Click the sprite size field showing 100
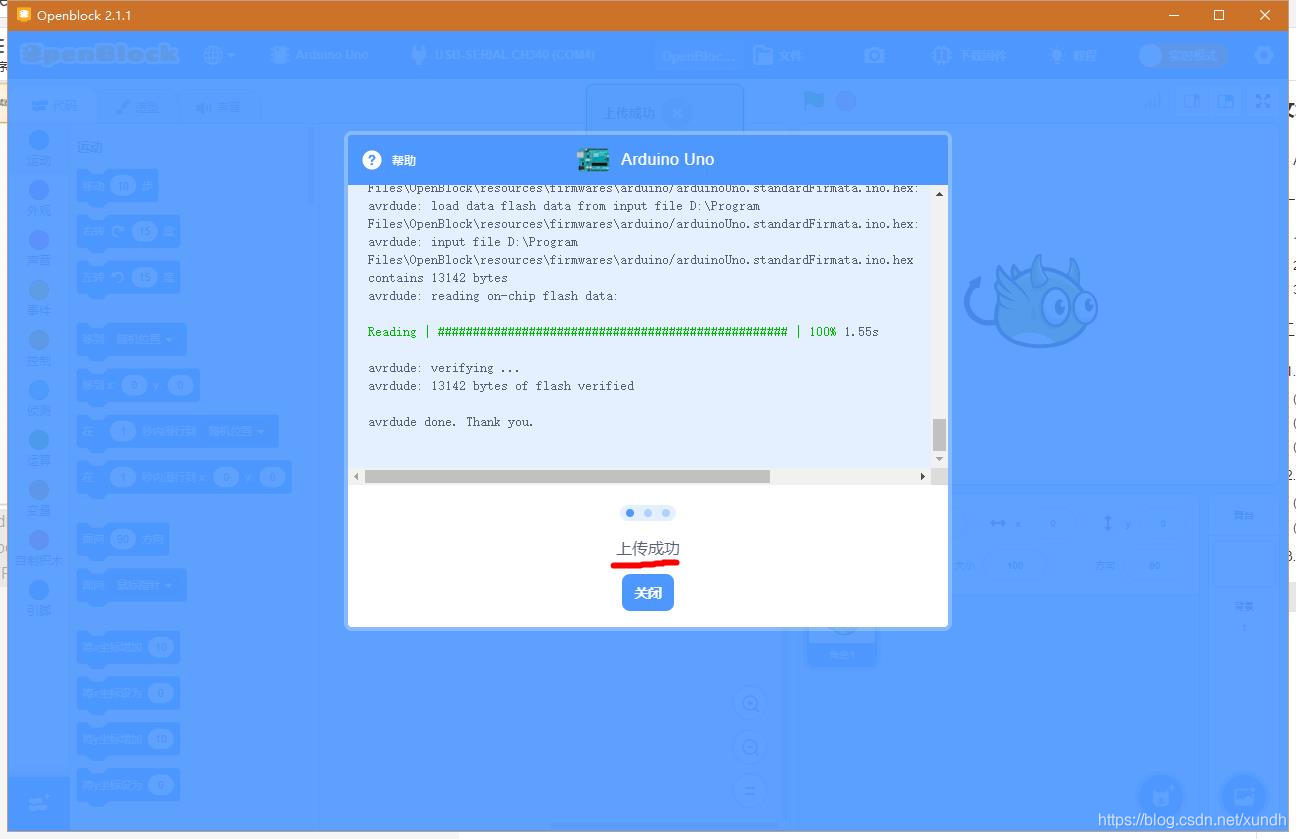1296x839 pixels. click(x=1014, y=565)
